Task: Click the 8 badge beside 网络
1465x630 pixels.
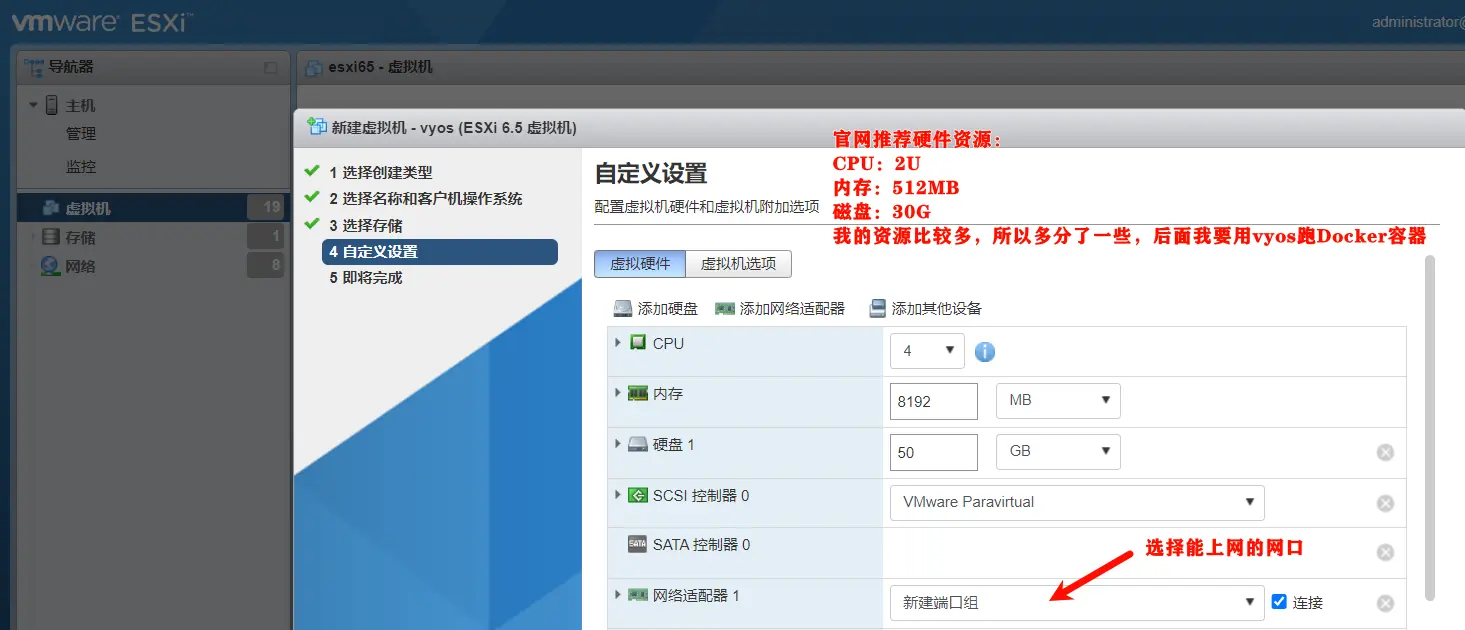Action: click(266, 266)
